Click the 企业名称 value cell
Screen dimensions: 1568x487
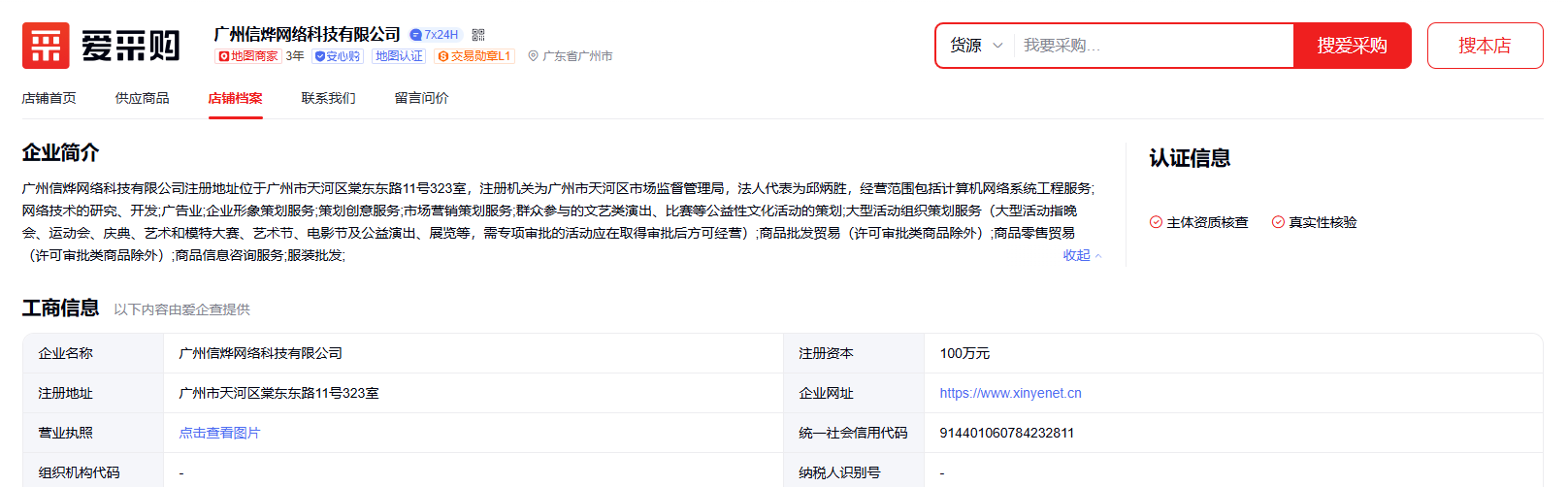474,353
